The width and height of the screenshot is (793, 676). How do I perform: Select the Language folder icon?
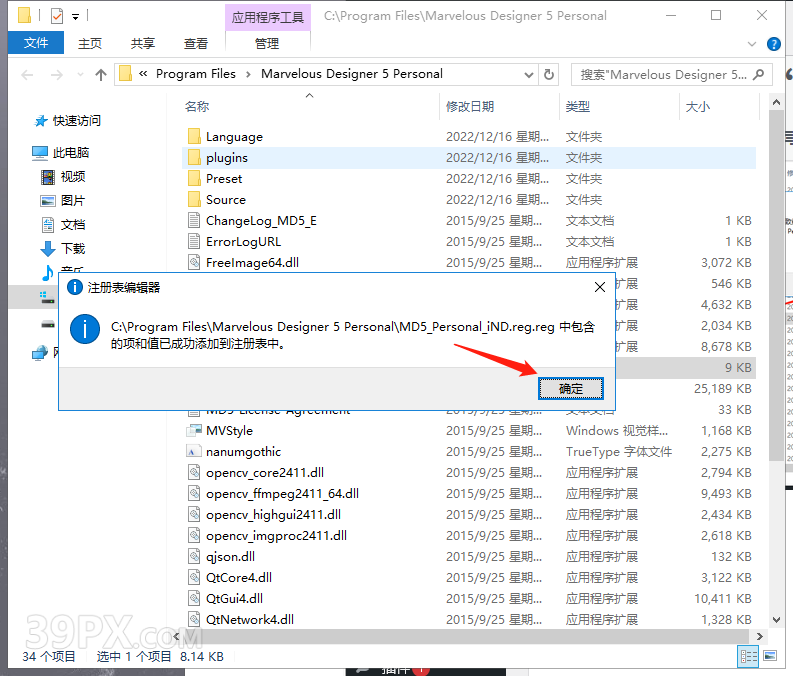[x=194, y=137]
